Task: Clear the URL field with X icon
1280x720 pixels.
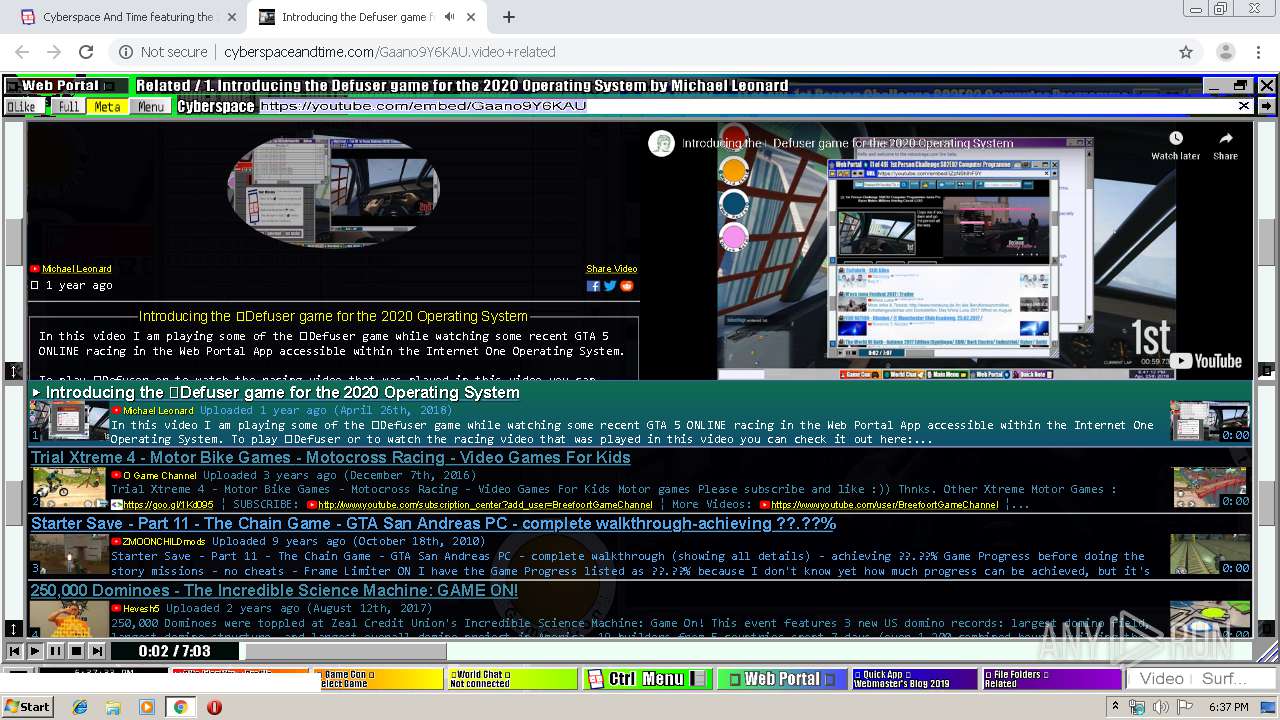Action: (x=1244, y=106)
